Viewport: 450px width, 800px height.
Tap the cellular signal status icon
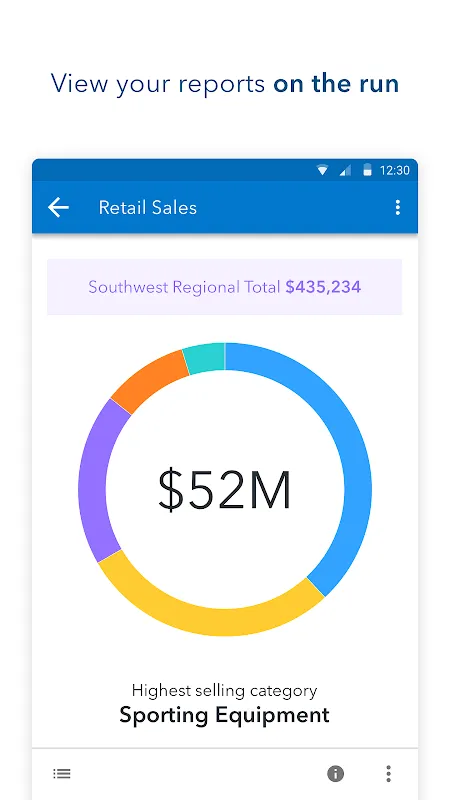click(x=345, y=170)
